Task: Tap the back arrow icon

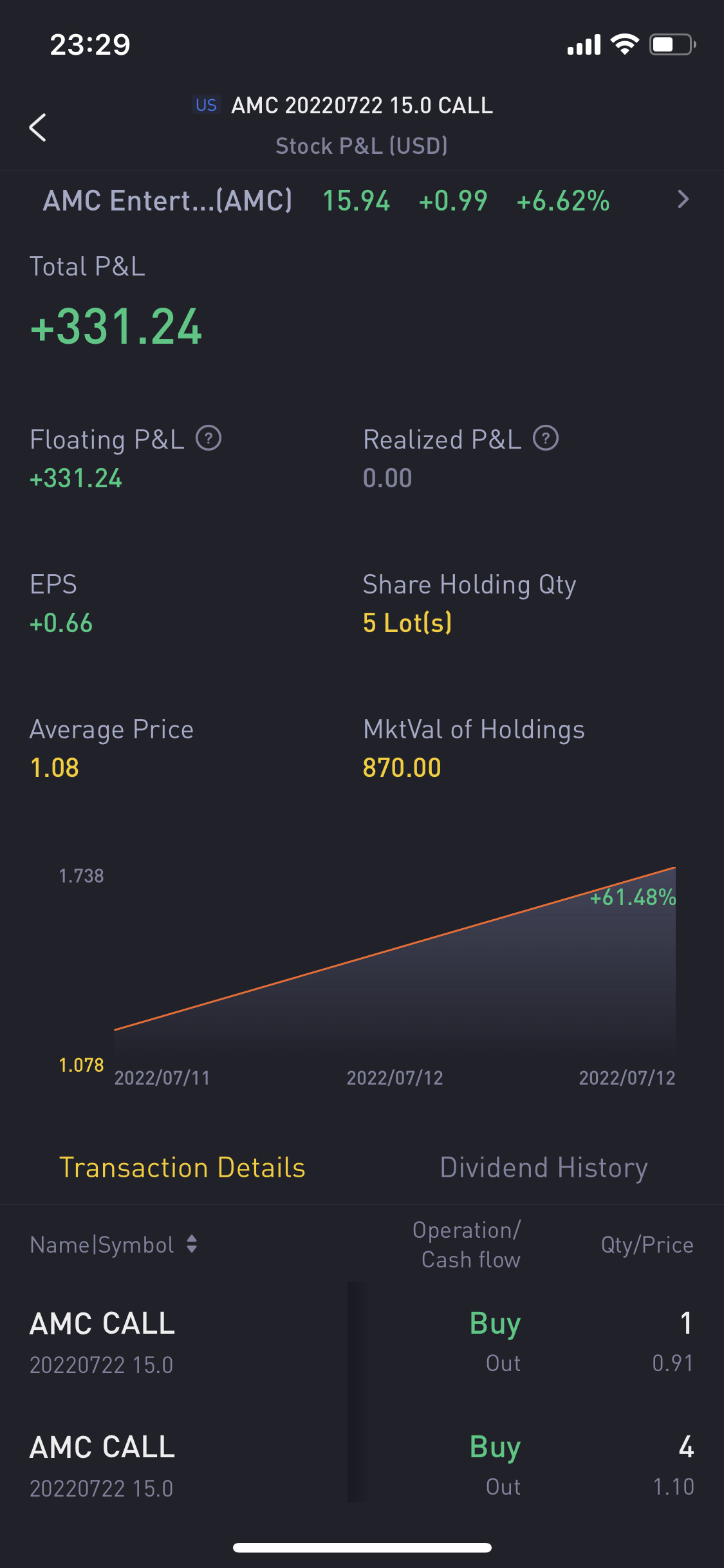Action: click(x=38, y=127)
